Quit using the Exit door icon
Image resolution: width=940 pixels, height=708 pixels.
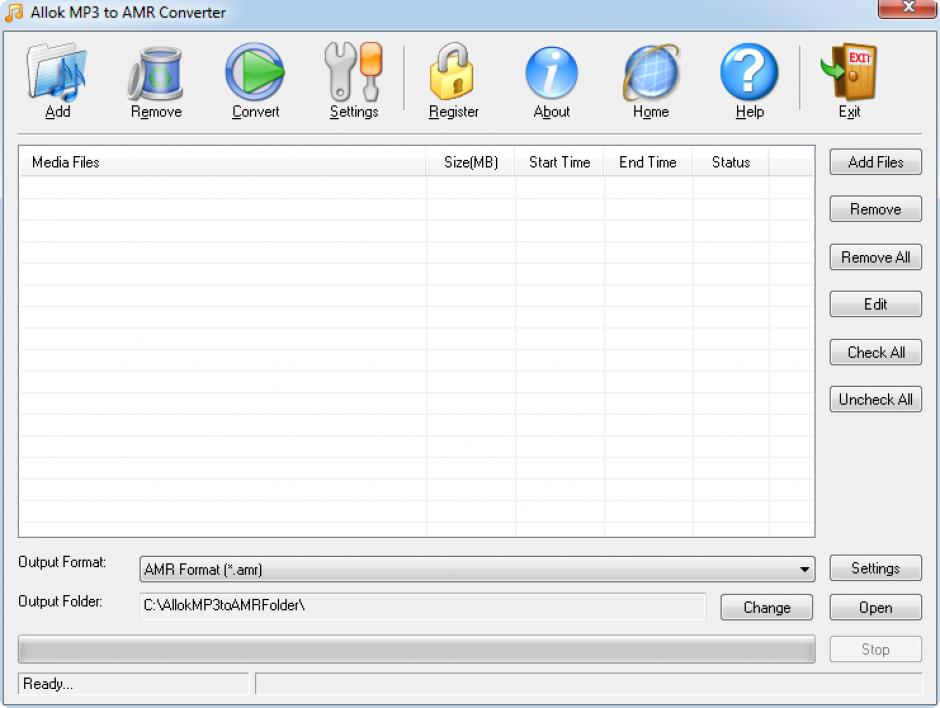849,71
